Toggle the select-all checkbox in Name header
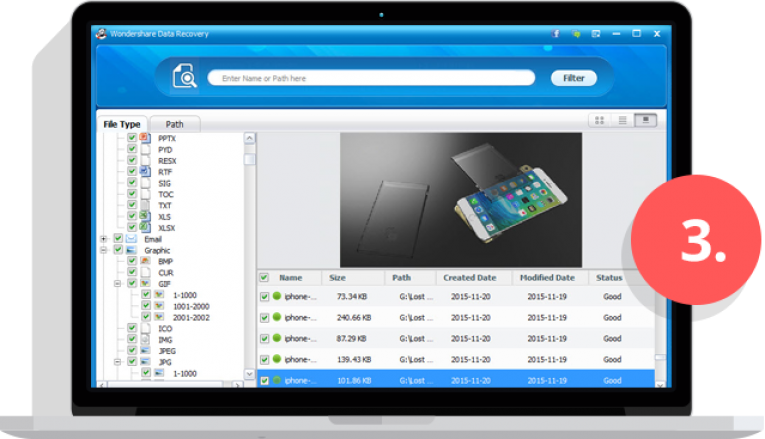This screenshot has height=439, width=765. click(264, 278)
